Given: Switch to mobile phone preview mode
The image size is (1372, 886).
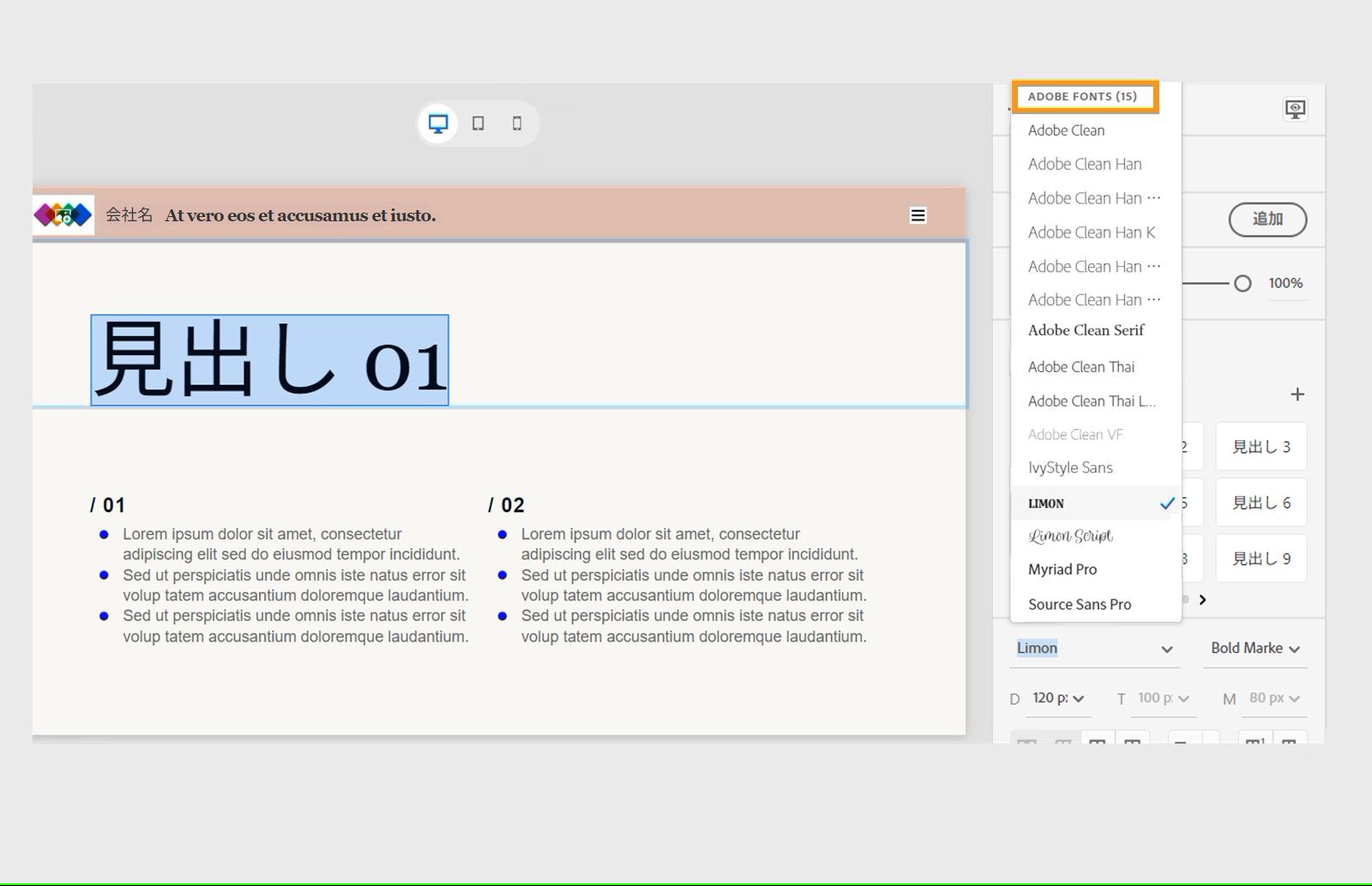Looking at the screenshot, I should [517, 124].
